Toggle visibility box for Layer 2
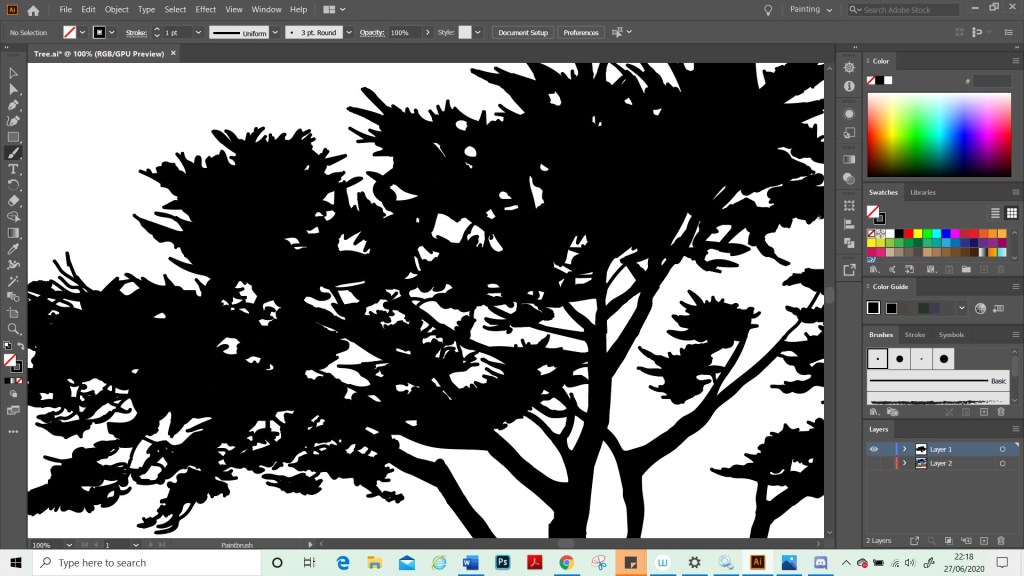 click(x=873, y=464)
